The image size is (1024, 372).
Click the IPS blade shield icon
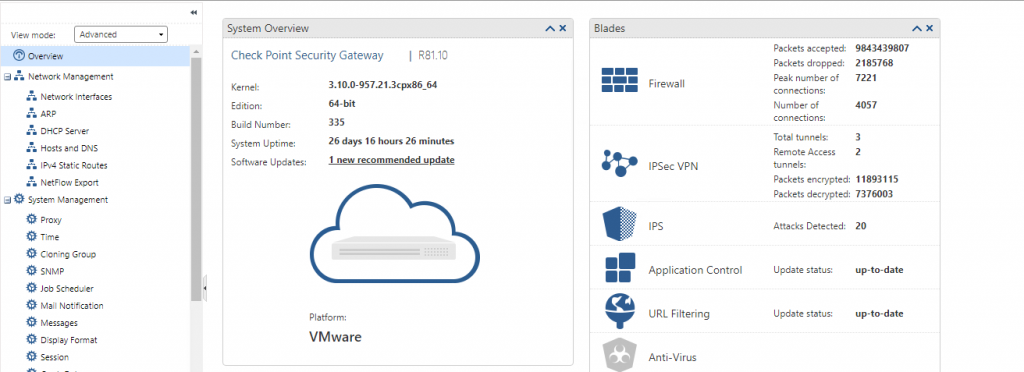pyautogui.click(x=619, y=224)
